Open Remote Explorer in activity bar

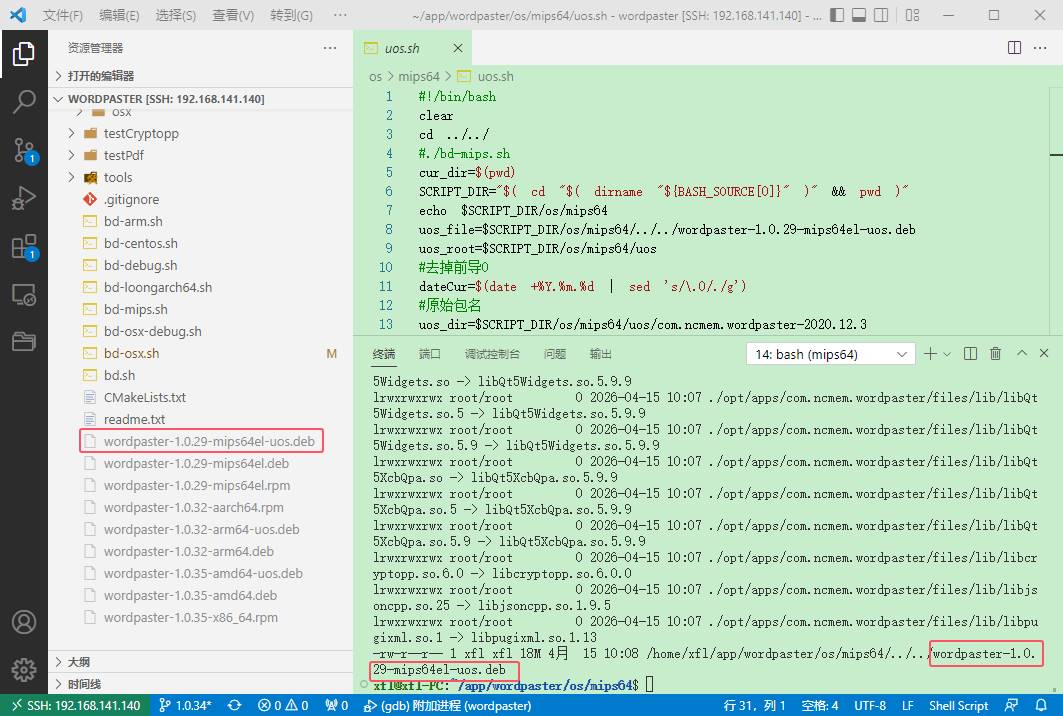pyautogui.click(x=23, y=295)
